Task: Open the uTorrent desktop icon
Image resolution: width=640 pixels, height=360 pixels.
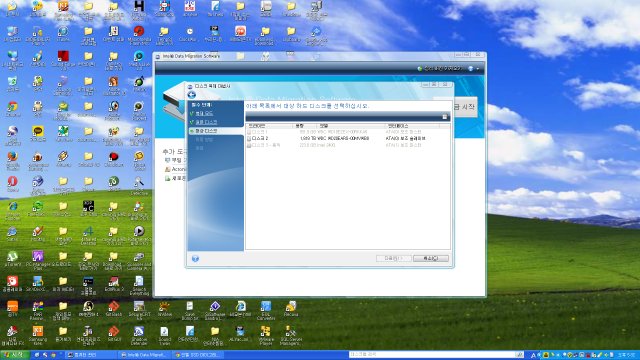Action: [x=12, y=259]
